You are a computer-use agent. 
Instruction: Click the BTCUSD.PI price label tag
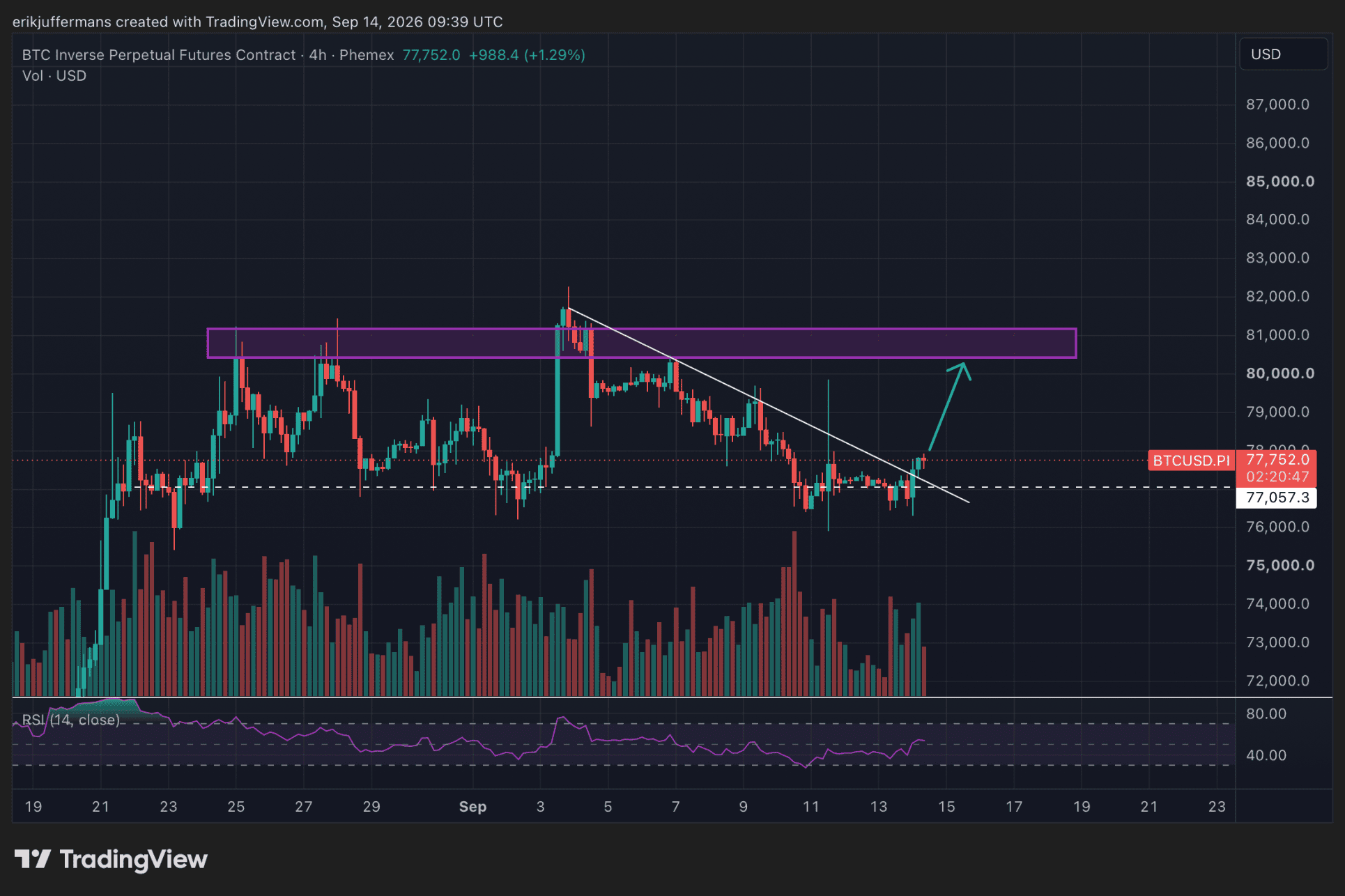click(1191, 460)
